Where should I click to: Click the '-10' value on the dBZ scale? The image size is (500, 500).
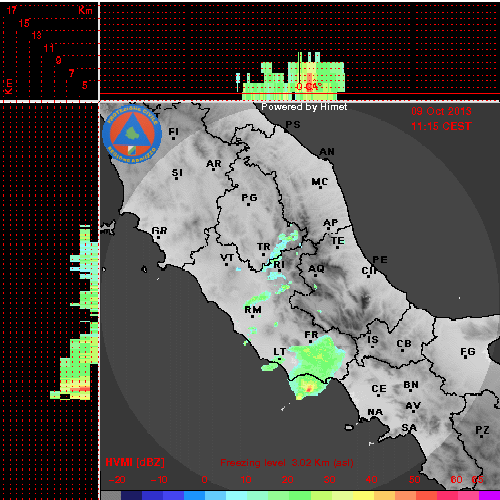[159, 480]
